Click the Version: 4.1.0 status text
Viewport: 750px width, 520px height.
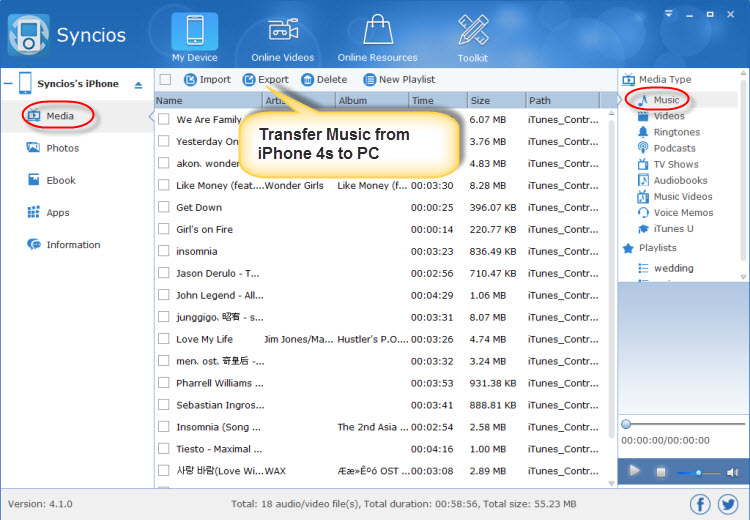tap(40, 504)
